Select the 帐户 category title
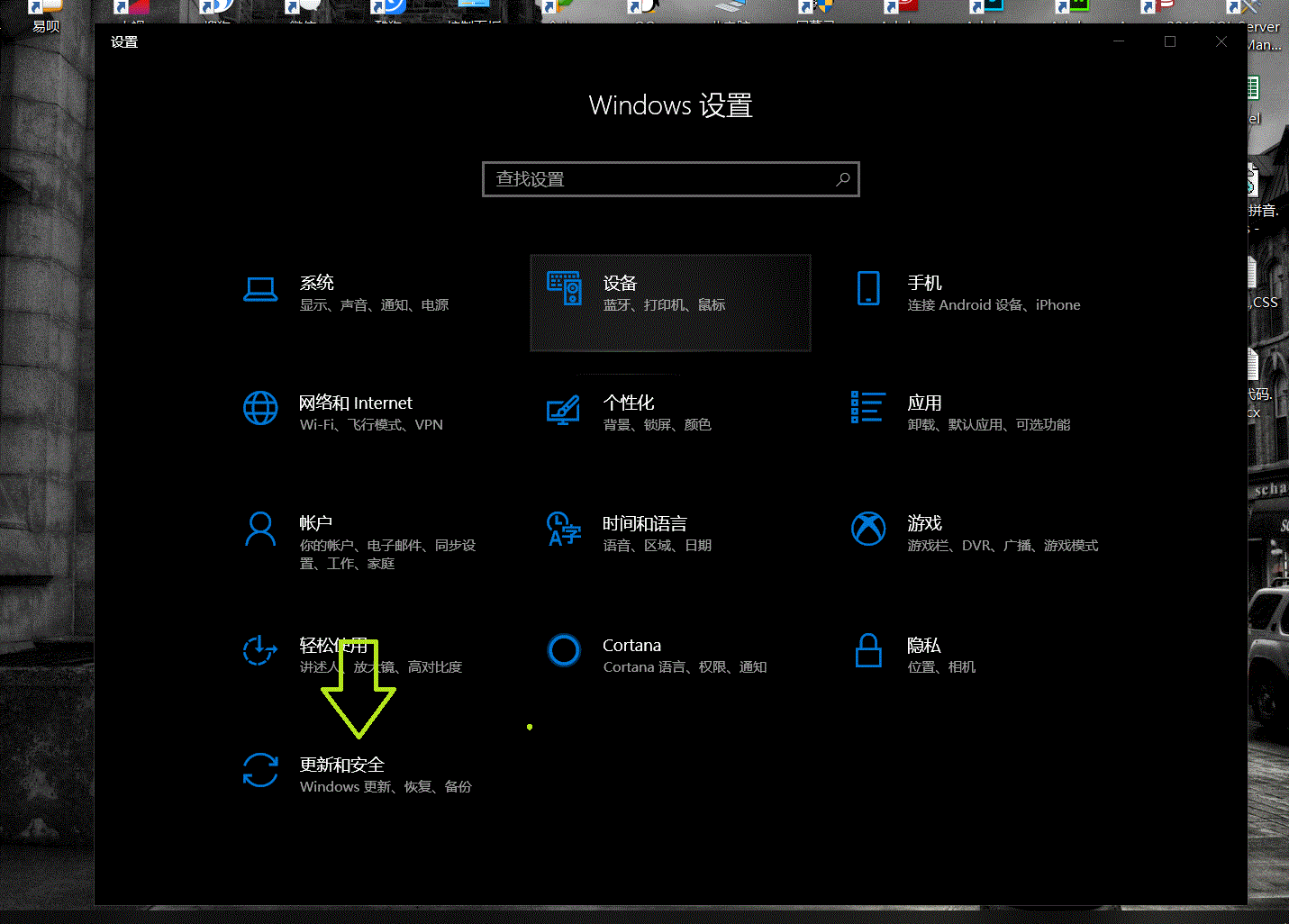Viewport: 1289px width, 924px height. point(316,523)
